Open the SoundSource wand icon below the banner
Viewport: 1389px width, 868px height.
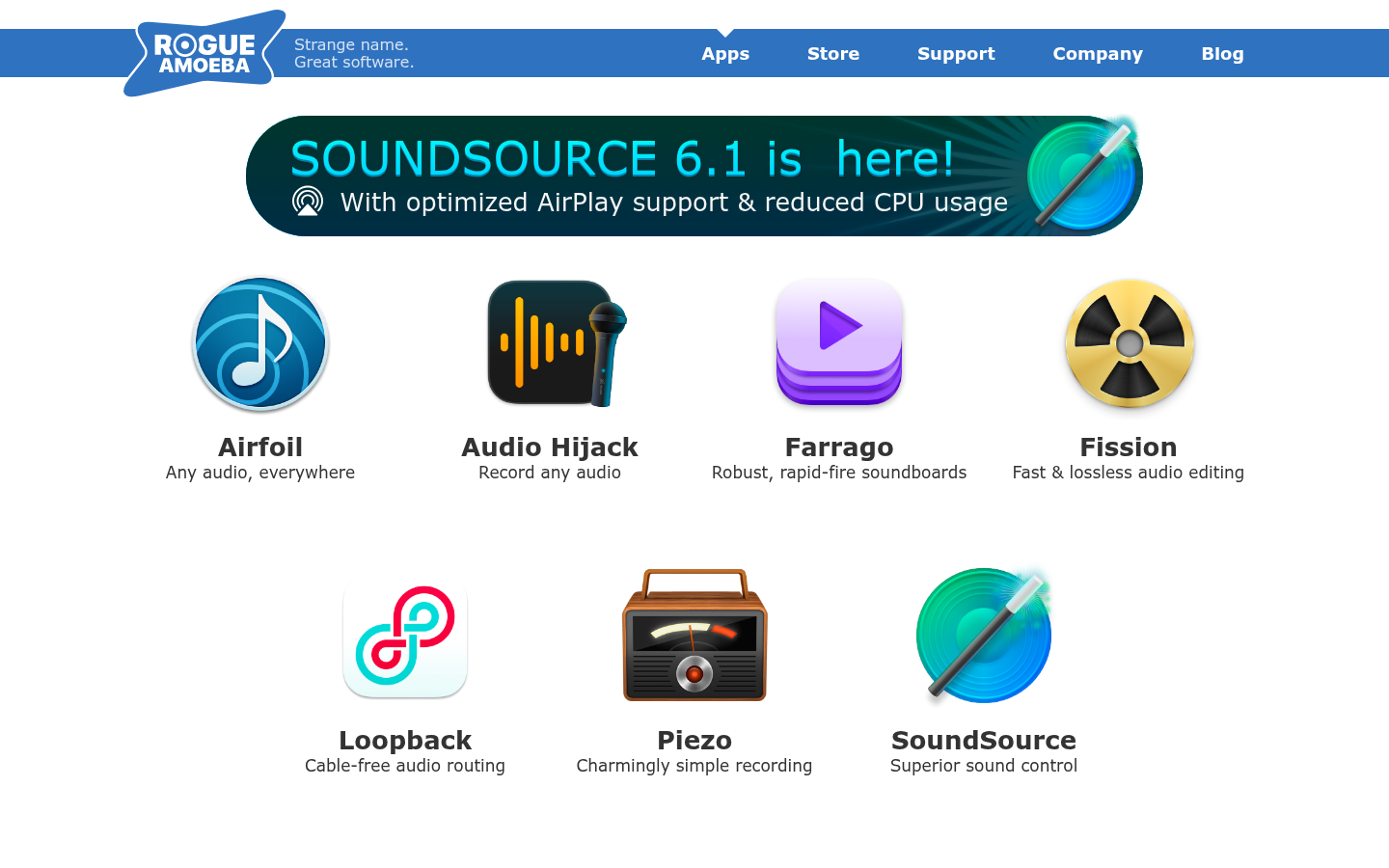pyautogui.click(x=984, y=634)
